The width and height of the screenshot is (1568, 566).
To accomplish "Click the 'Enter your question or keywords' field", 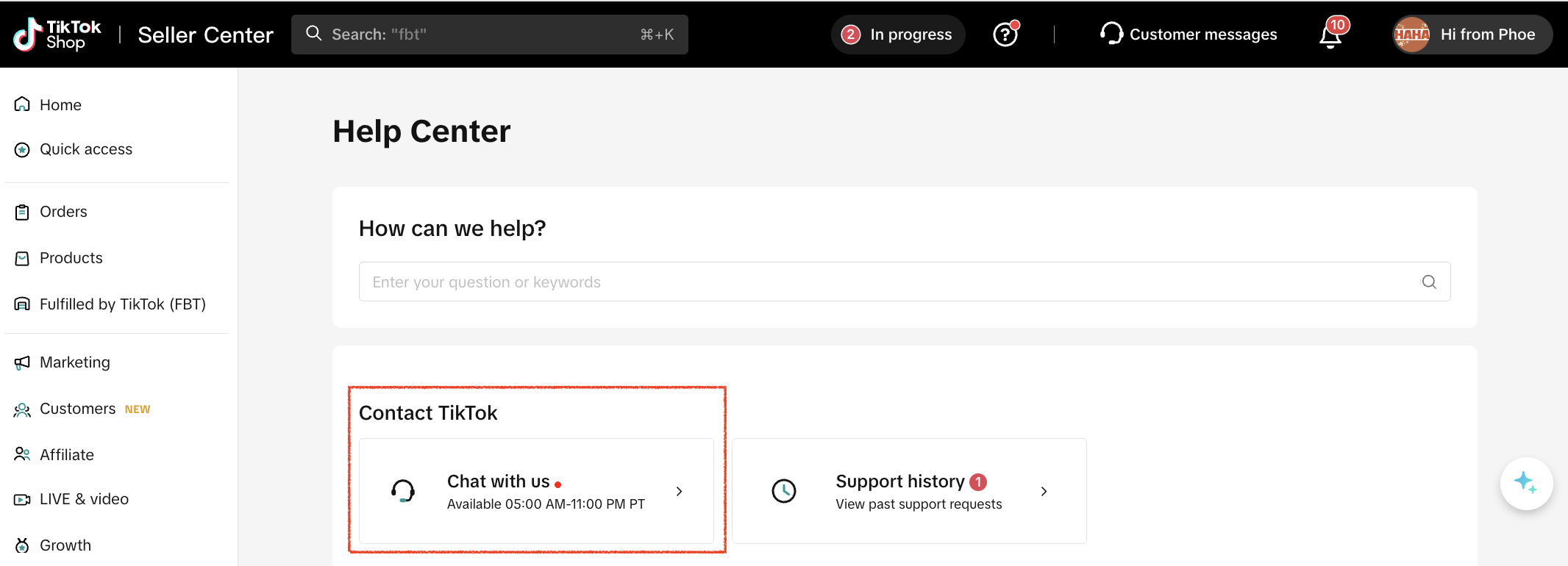I will click(883, 282).
